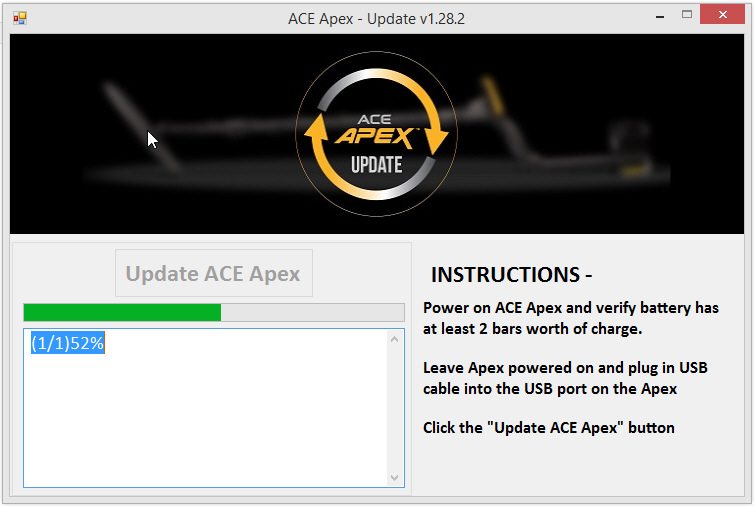This screenshot has height=507, width=755.
Task: Click the log scrollbar up arrow
Action: click(394, 339)
